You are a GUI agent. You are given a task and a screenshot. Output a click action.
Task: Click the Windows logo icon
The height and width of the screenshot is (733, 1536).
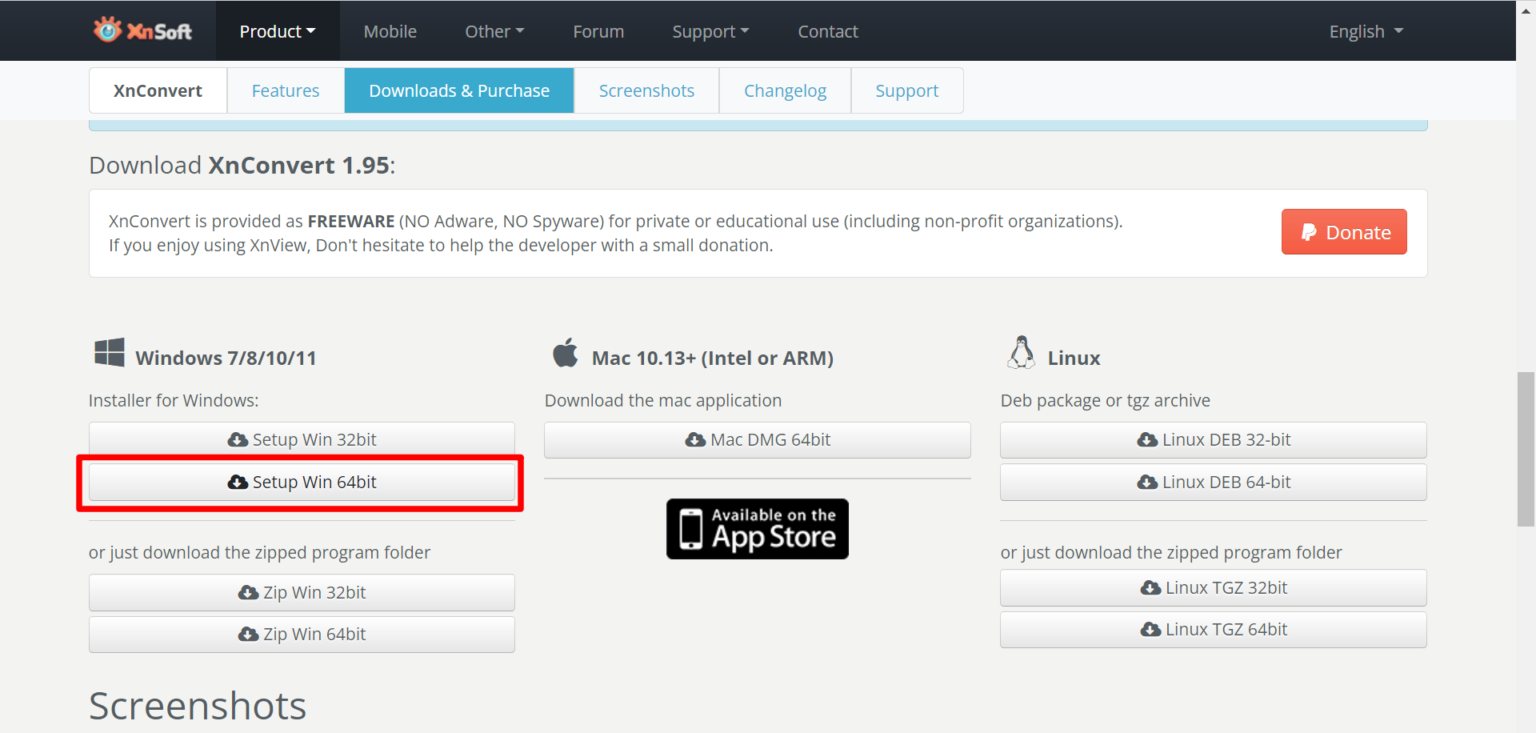109,353
